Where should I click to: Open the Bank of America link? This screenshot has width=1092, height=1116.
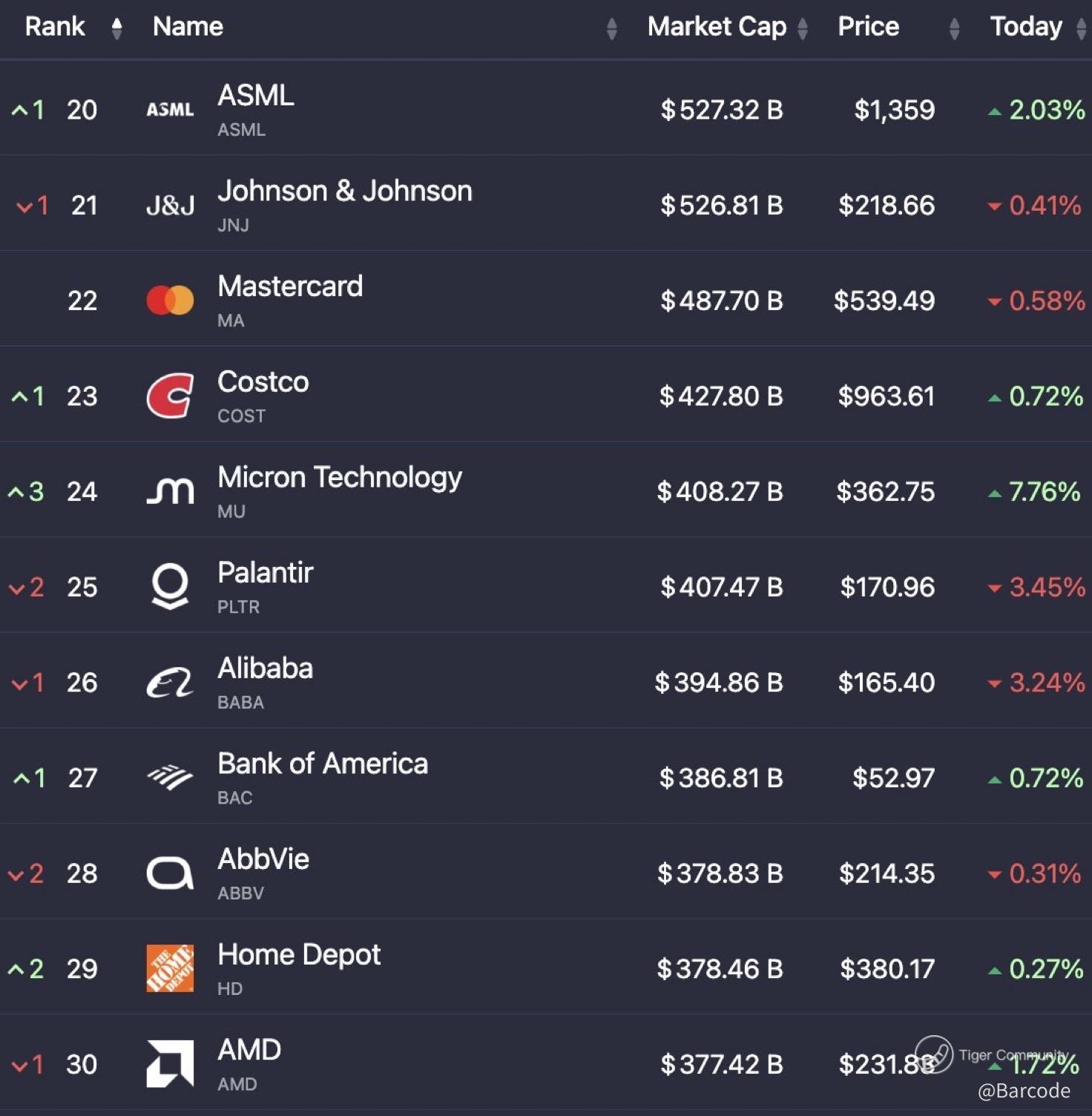[323, 764]
